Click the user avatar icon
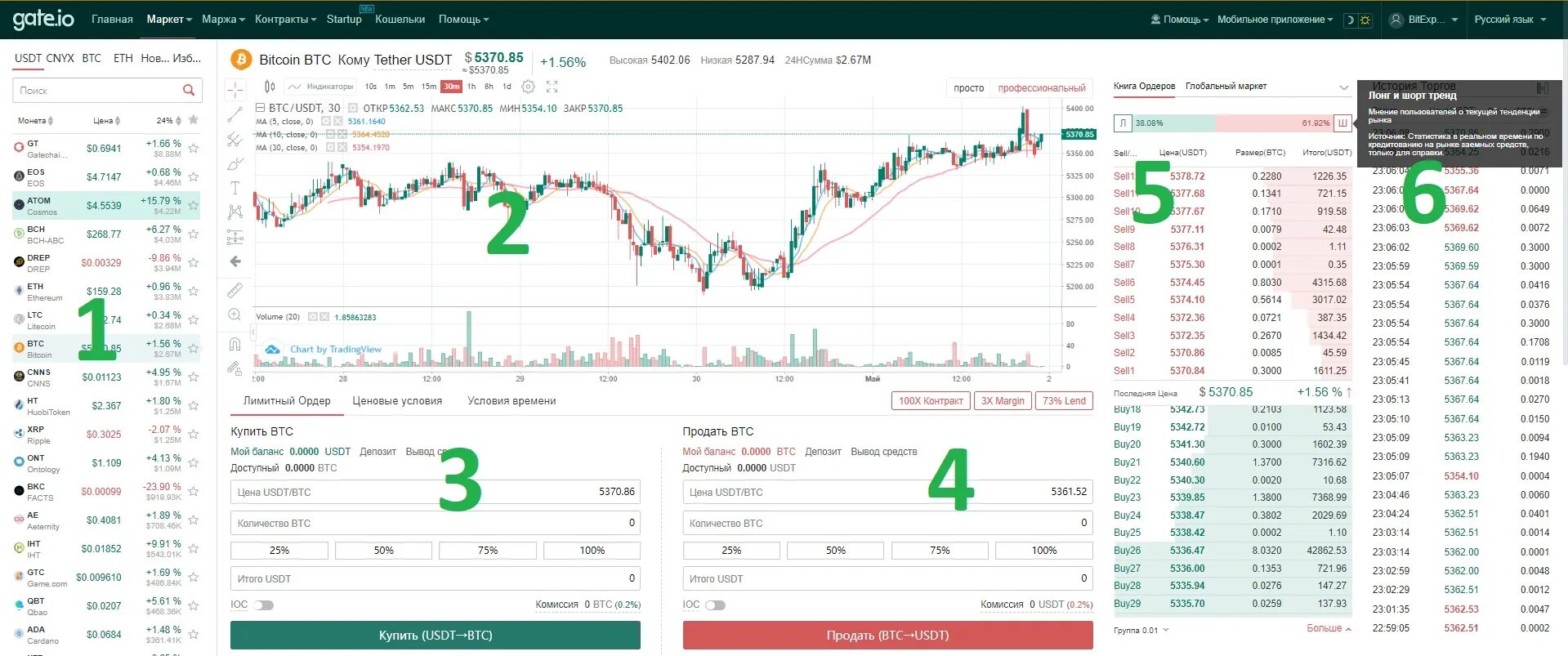The image size is (1568, 656). tap(1396, 20)
